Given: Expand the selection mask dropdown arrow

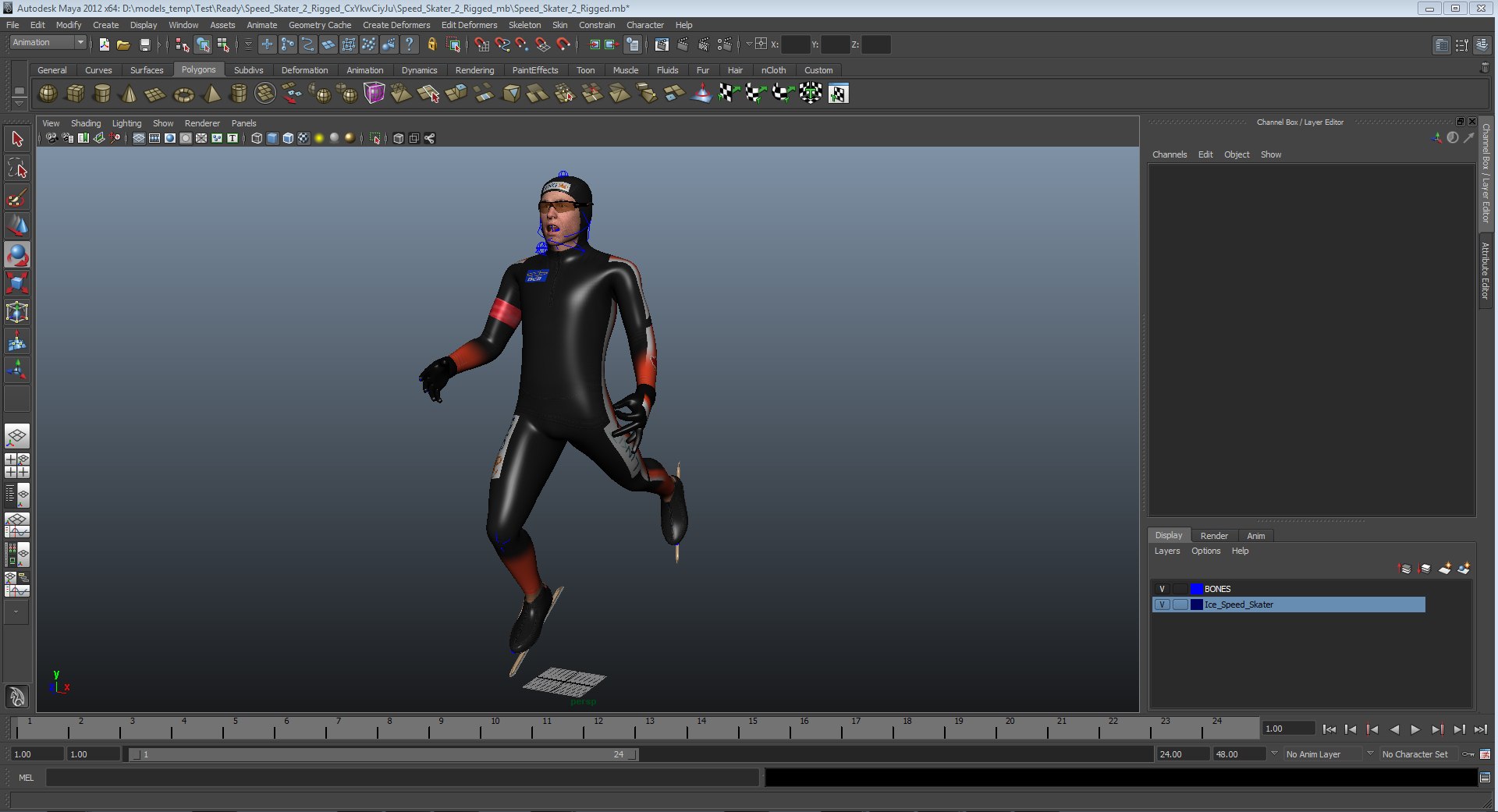Looking at the screenshot, I should coord(248,44).
